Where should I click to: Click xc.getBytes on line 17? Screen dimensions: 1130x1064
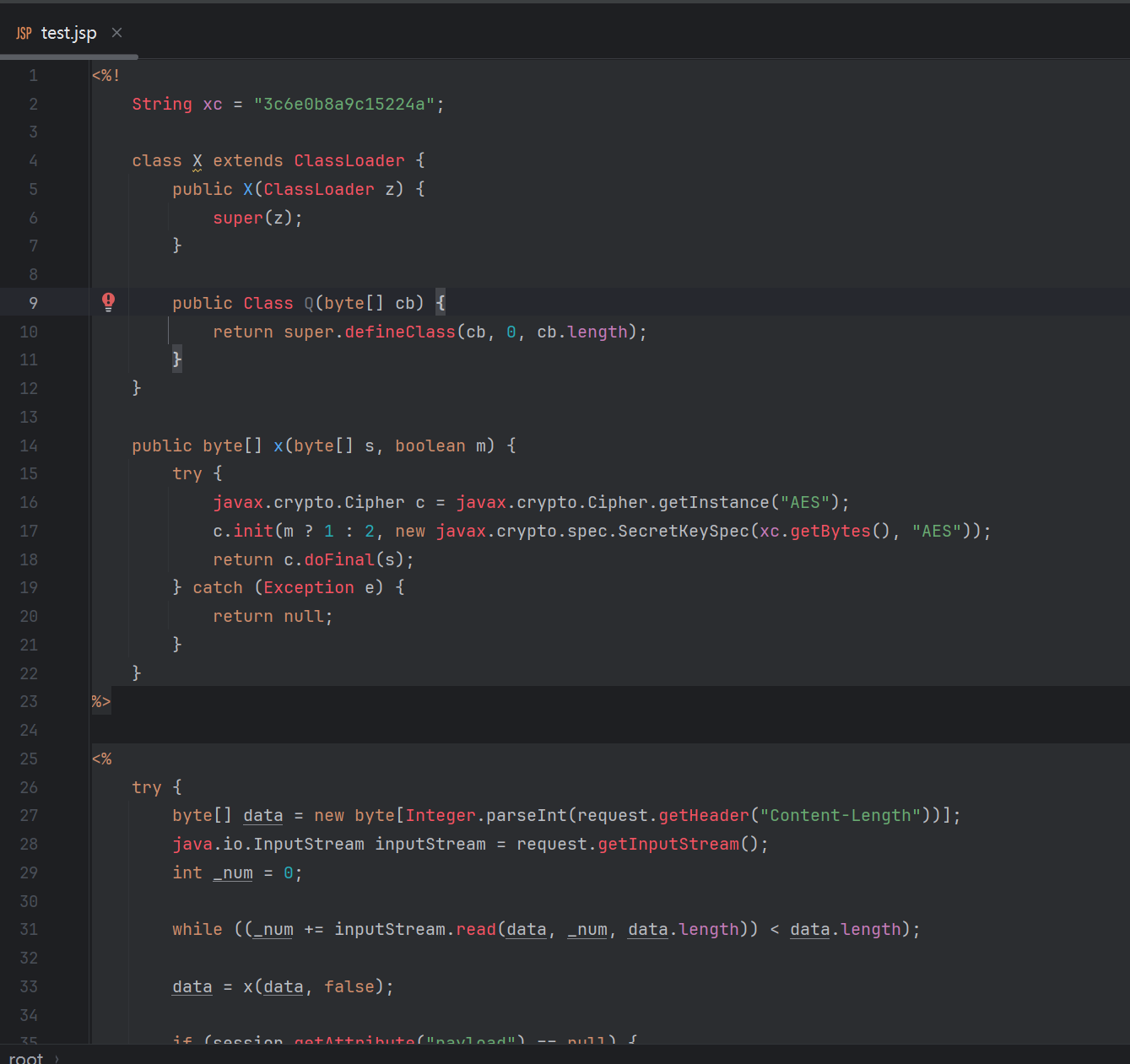[x=815, y=531]
